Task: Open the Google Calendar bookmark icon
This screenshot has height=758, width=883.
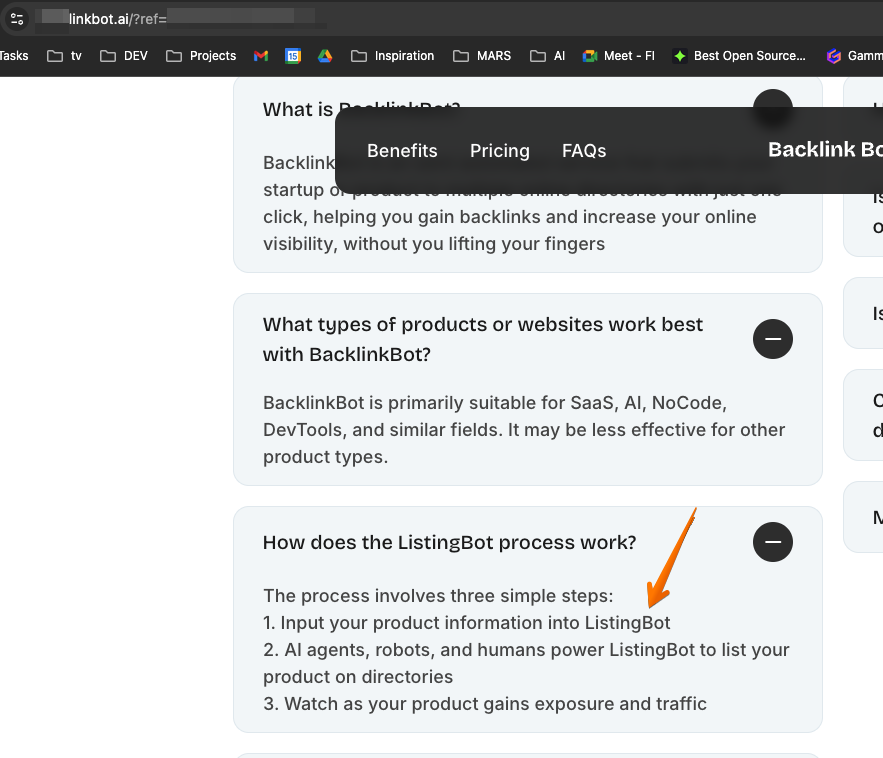Action: (293, 56)
